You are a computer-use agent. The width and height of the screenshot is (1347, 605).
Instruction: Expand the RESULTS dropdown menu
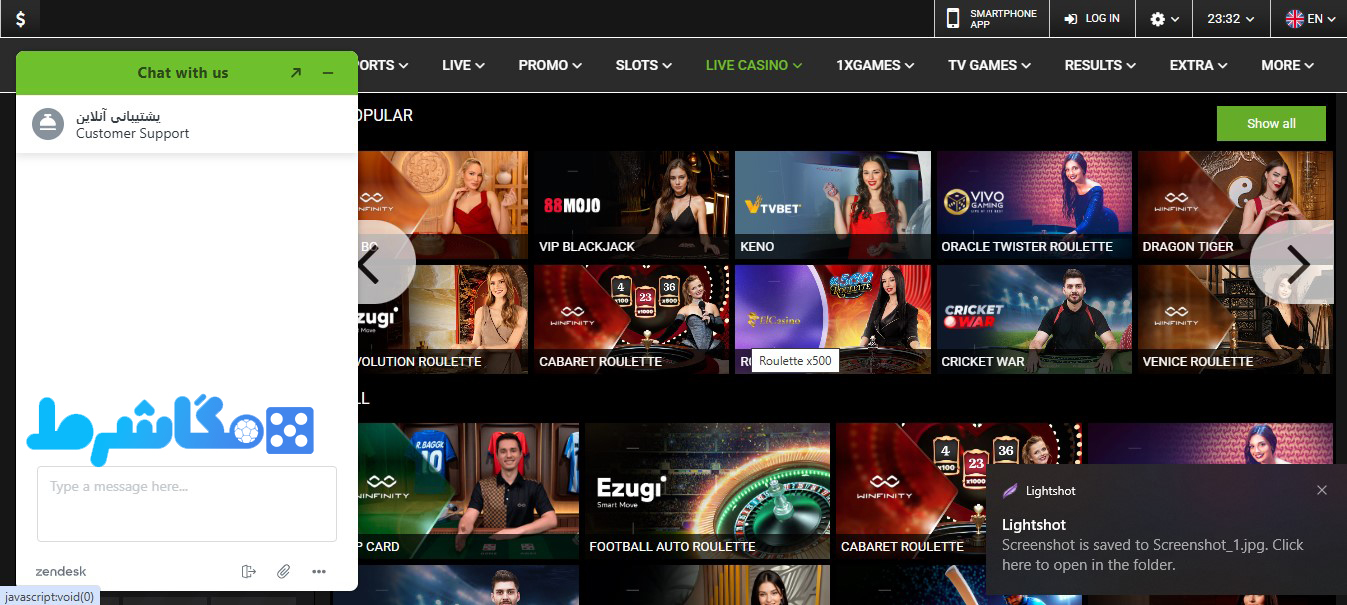point(1100,65)
